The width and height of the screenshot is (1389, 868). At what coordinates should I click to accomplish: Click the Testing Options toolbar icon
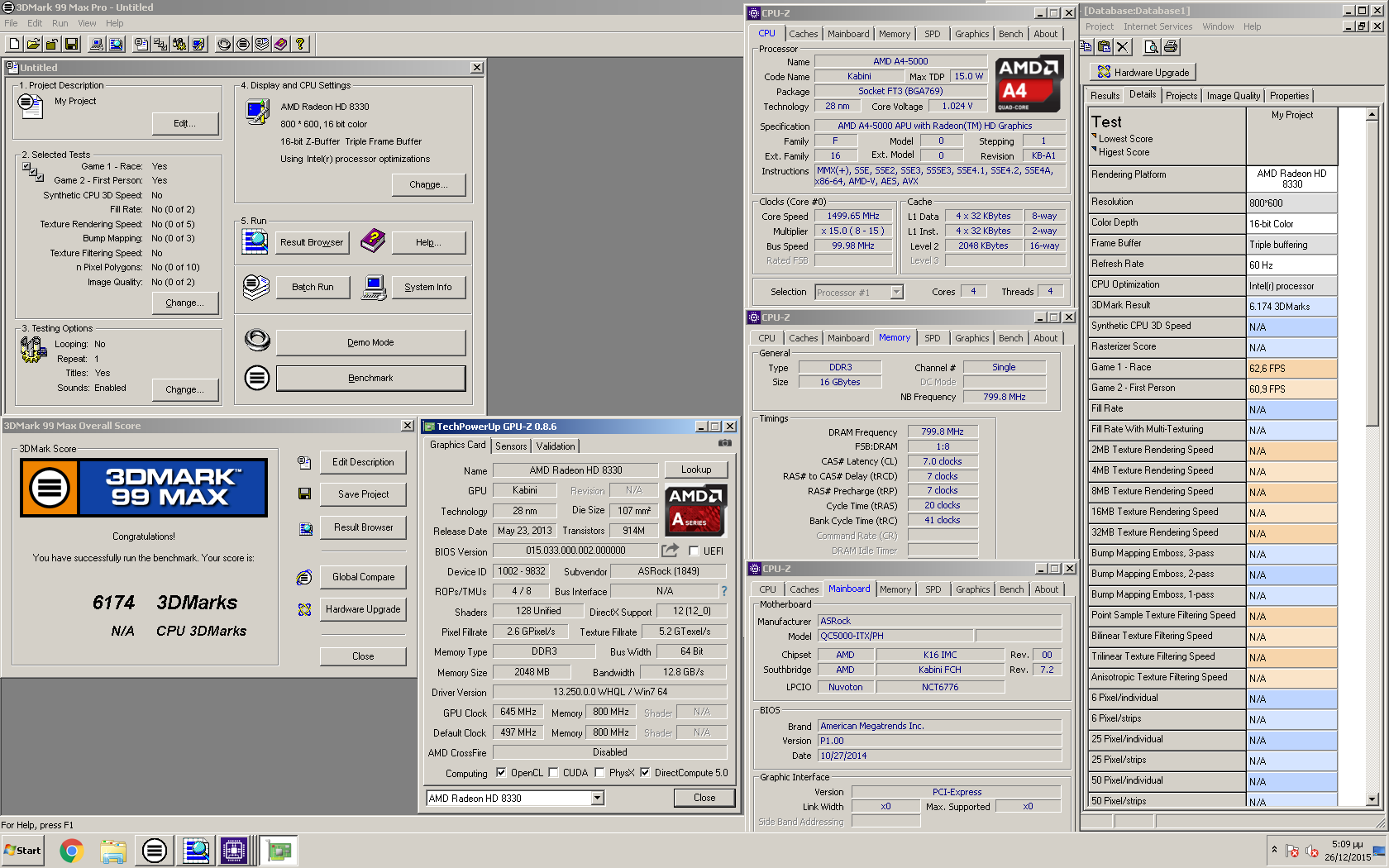pos(179,44)
